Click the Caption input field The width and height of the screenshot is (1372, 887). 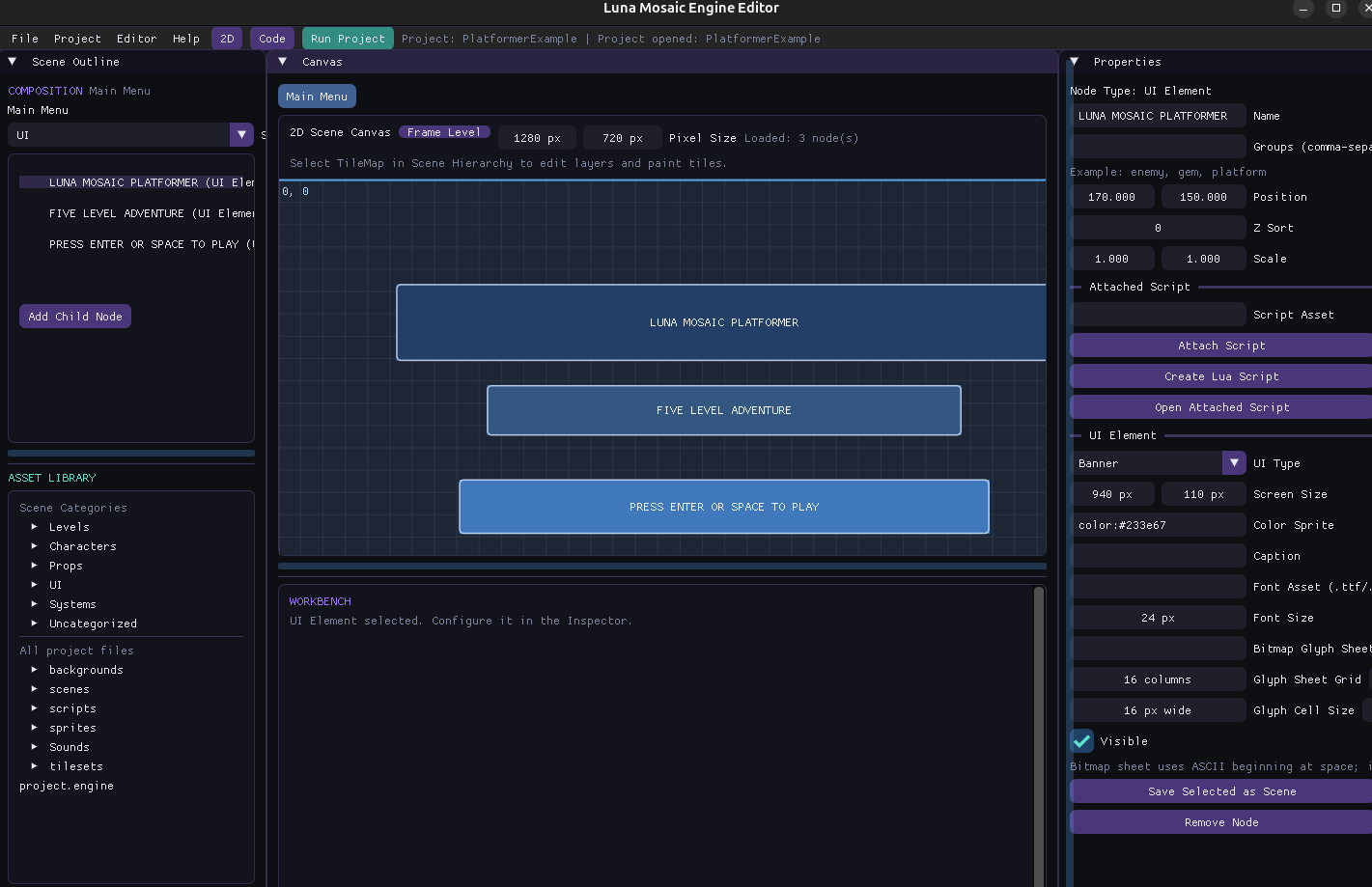click(1159, 556)
